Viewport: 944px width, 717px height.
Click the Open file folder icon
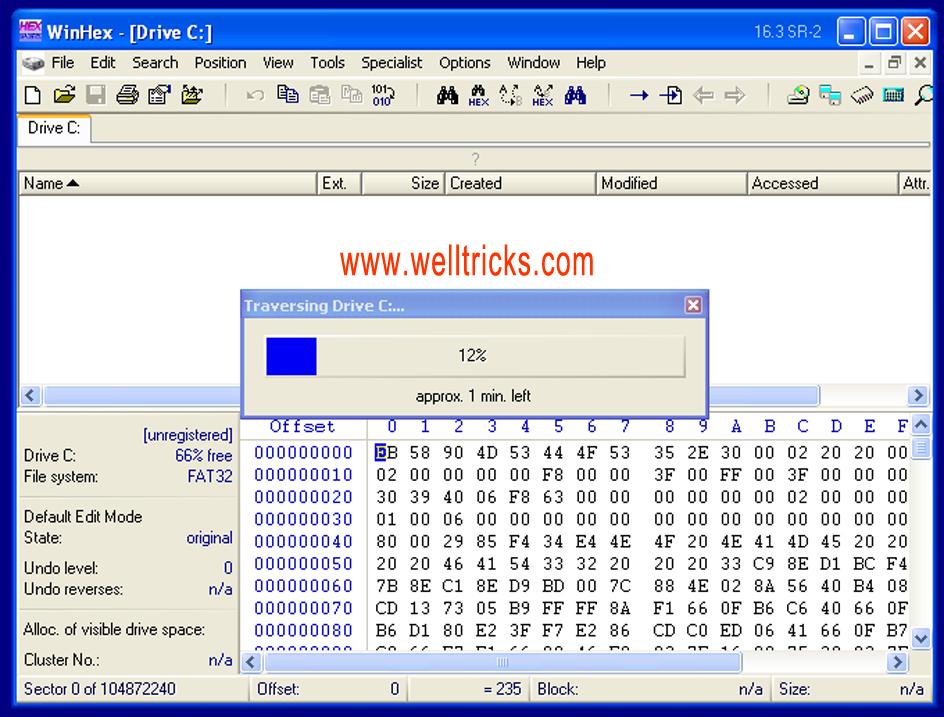[x=64, y=95]
